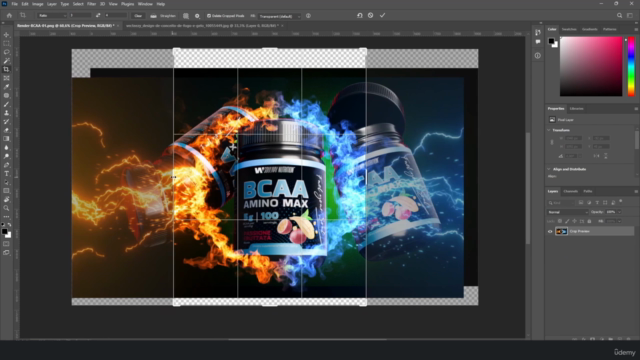640x360 pixels.
Task: Open the Kind filter dropdown in Layers
Action: point(561,202)
